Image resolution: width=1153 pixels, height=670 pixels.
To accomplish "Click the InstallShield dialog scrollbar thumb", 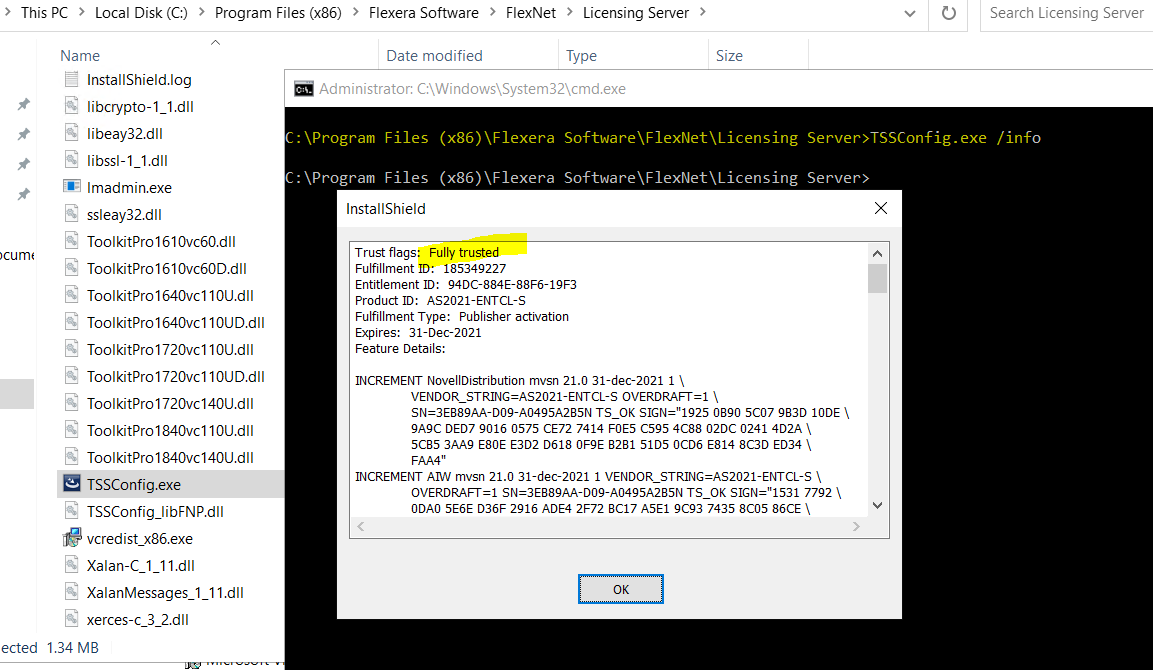I will (x=877, y=280).
